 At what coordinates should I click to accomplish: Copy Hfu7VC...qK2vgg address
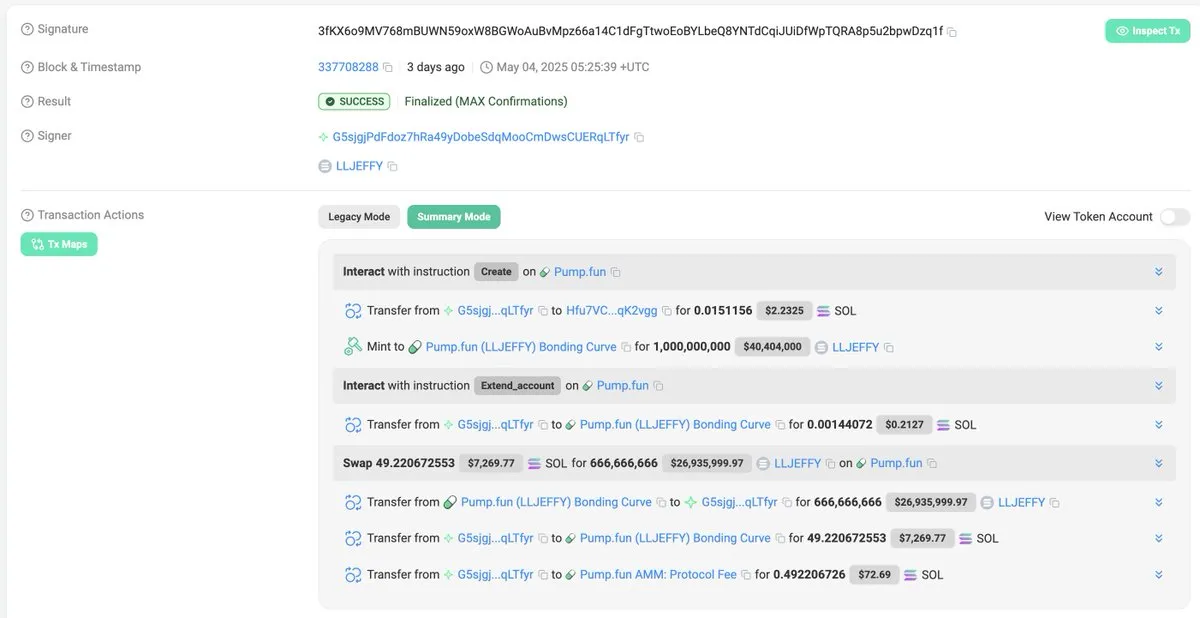point(667,311)
